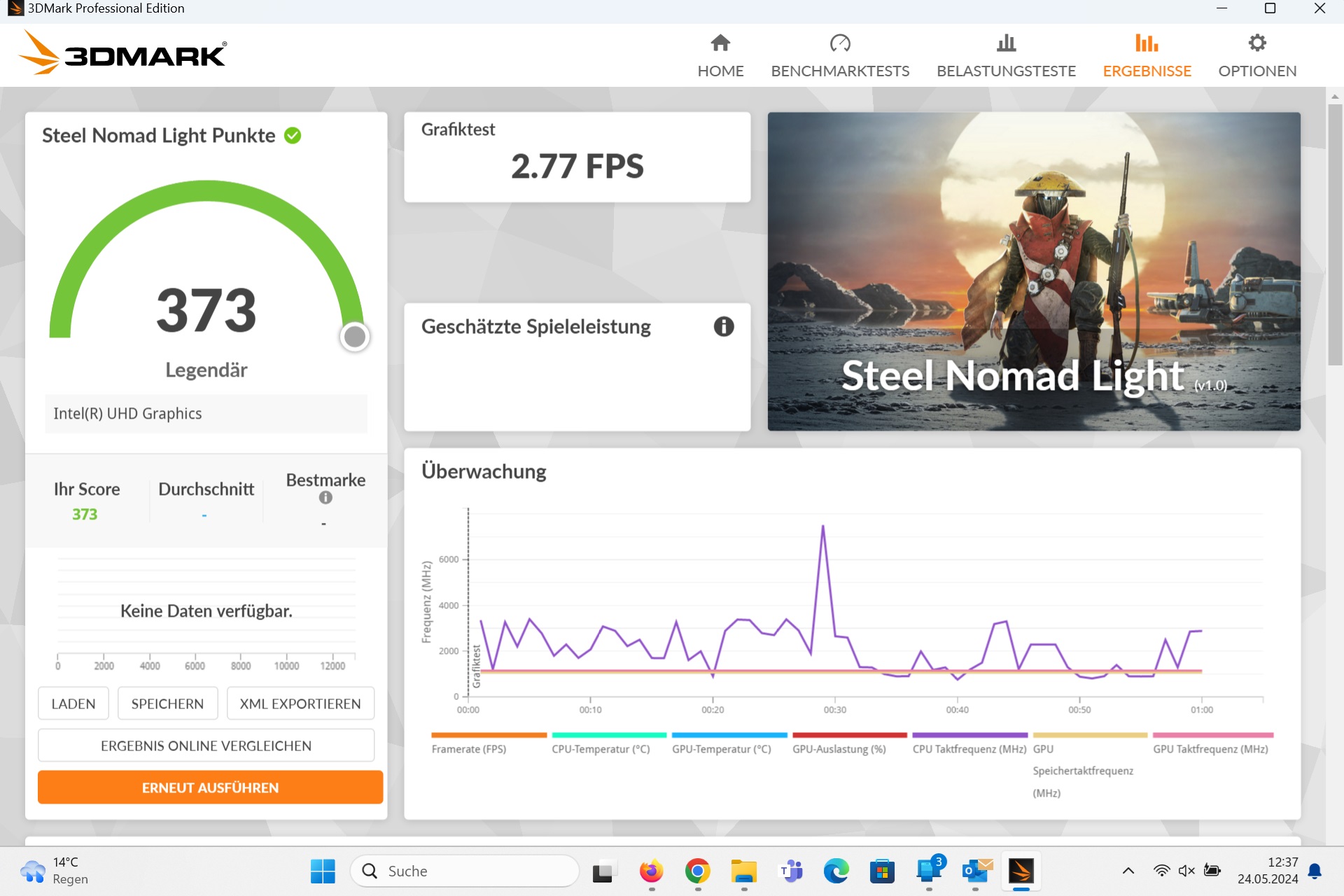This screenshot has width=1344, height=896.
Task: Click the Bestmarke info icon
Action: [x=325, y=498]
